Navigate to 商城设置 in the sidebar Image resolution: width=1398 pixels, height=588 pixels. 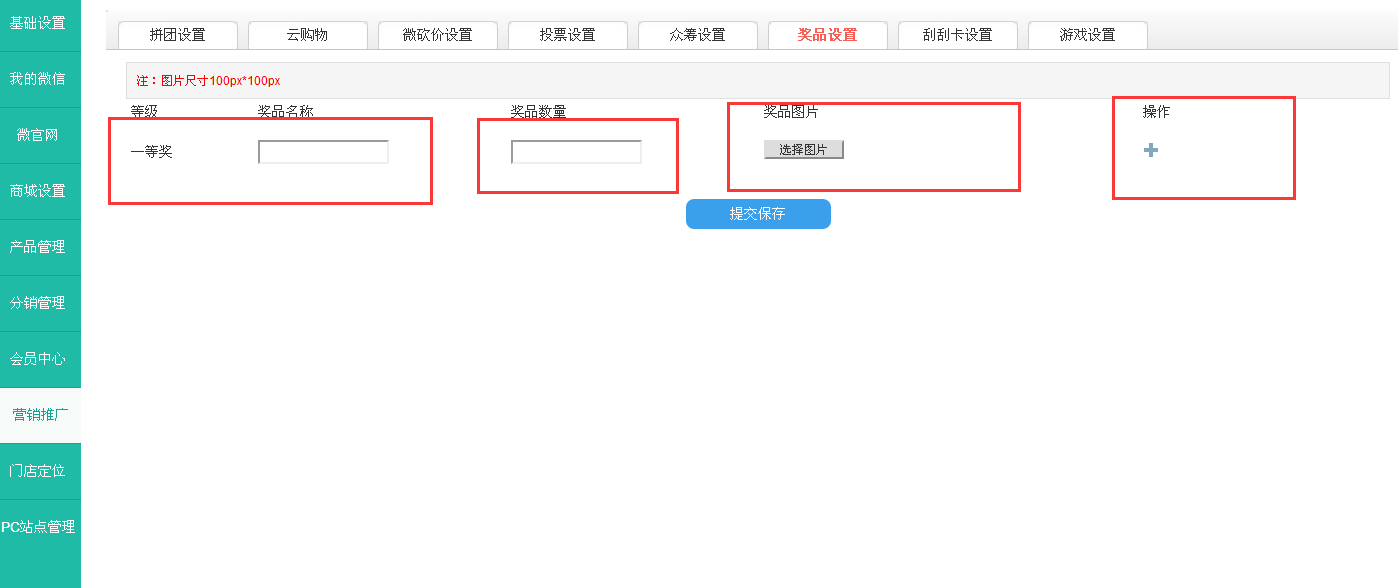click(x=40, y=191)
